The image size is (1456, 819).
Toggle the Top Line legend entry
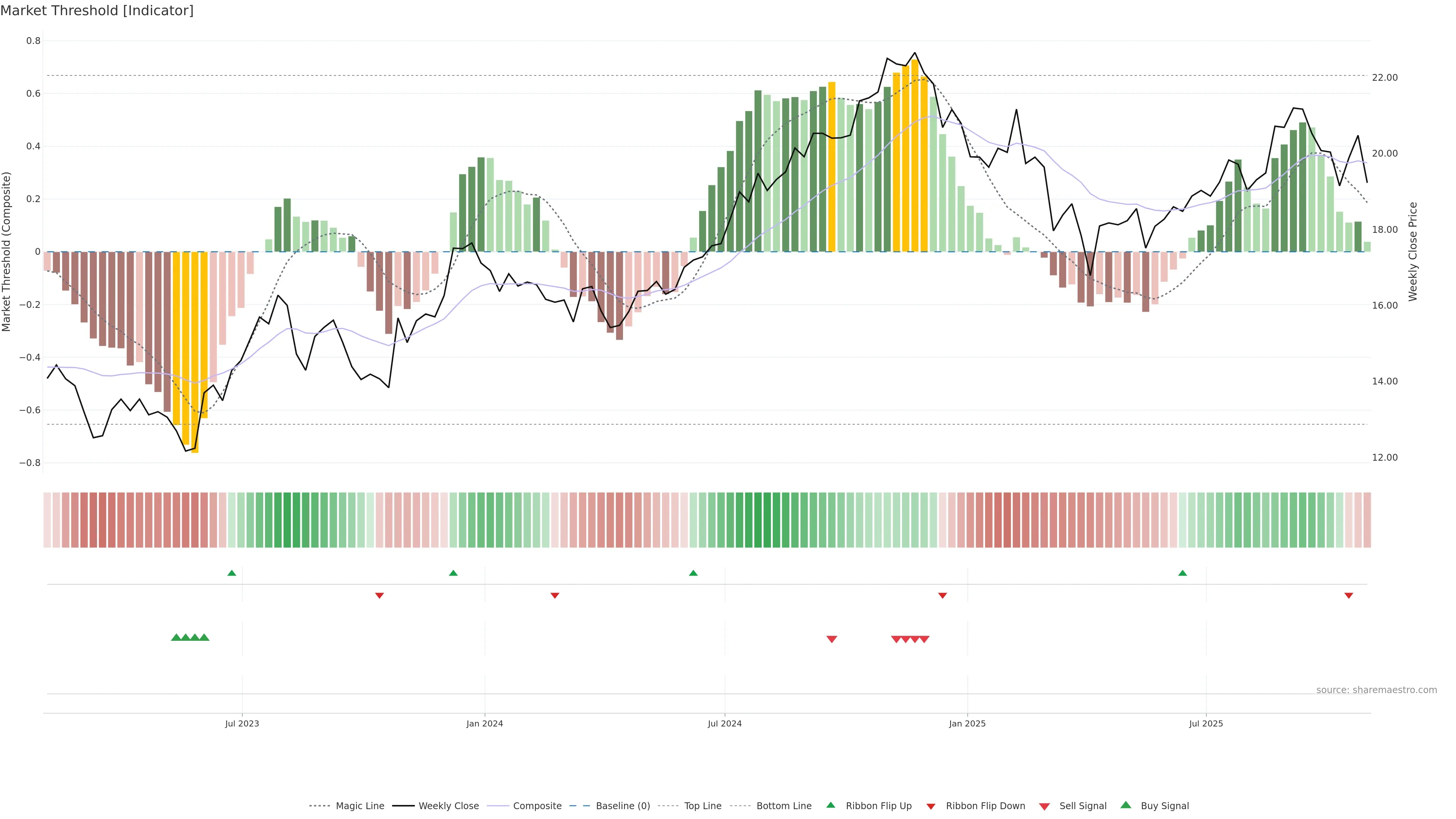703,806
